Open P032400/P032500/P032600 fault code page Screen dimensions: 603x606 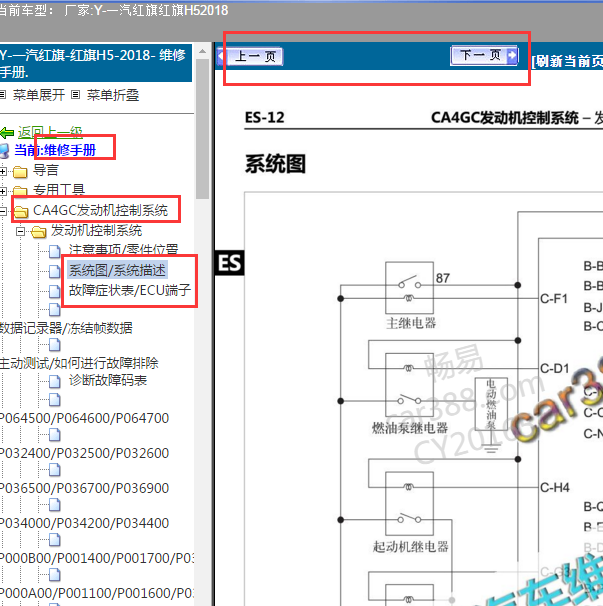click(84, 453)
